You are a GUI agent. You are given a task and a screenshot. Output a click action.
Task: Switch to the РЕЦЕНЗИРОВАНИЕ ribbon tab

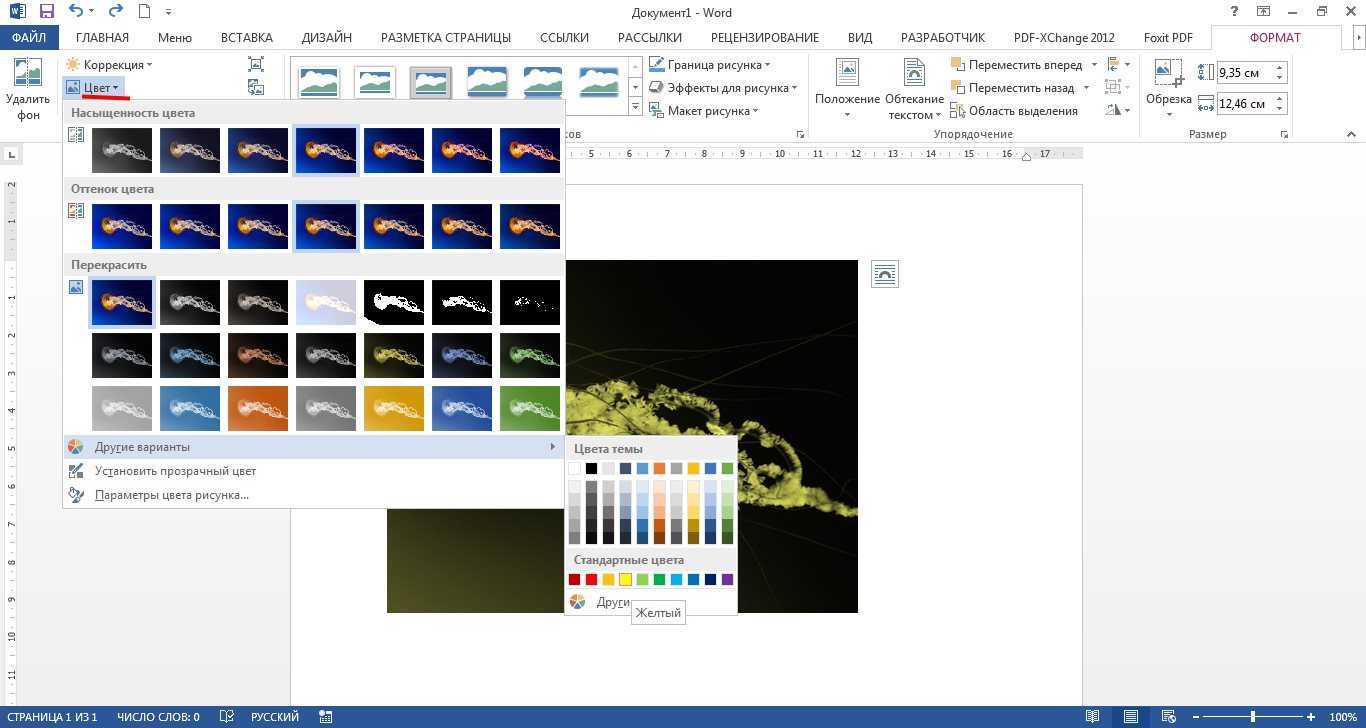[x=764, y=37]
